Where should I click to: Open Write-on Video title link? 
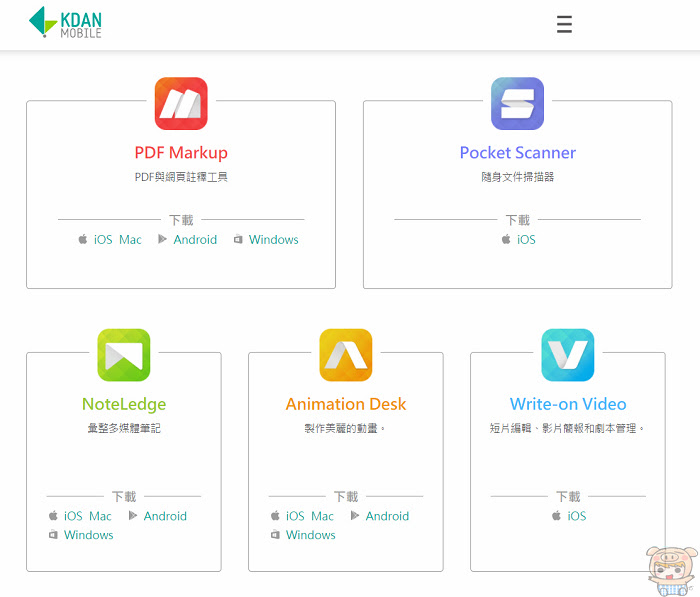click(x=568, y=404)
